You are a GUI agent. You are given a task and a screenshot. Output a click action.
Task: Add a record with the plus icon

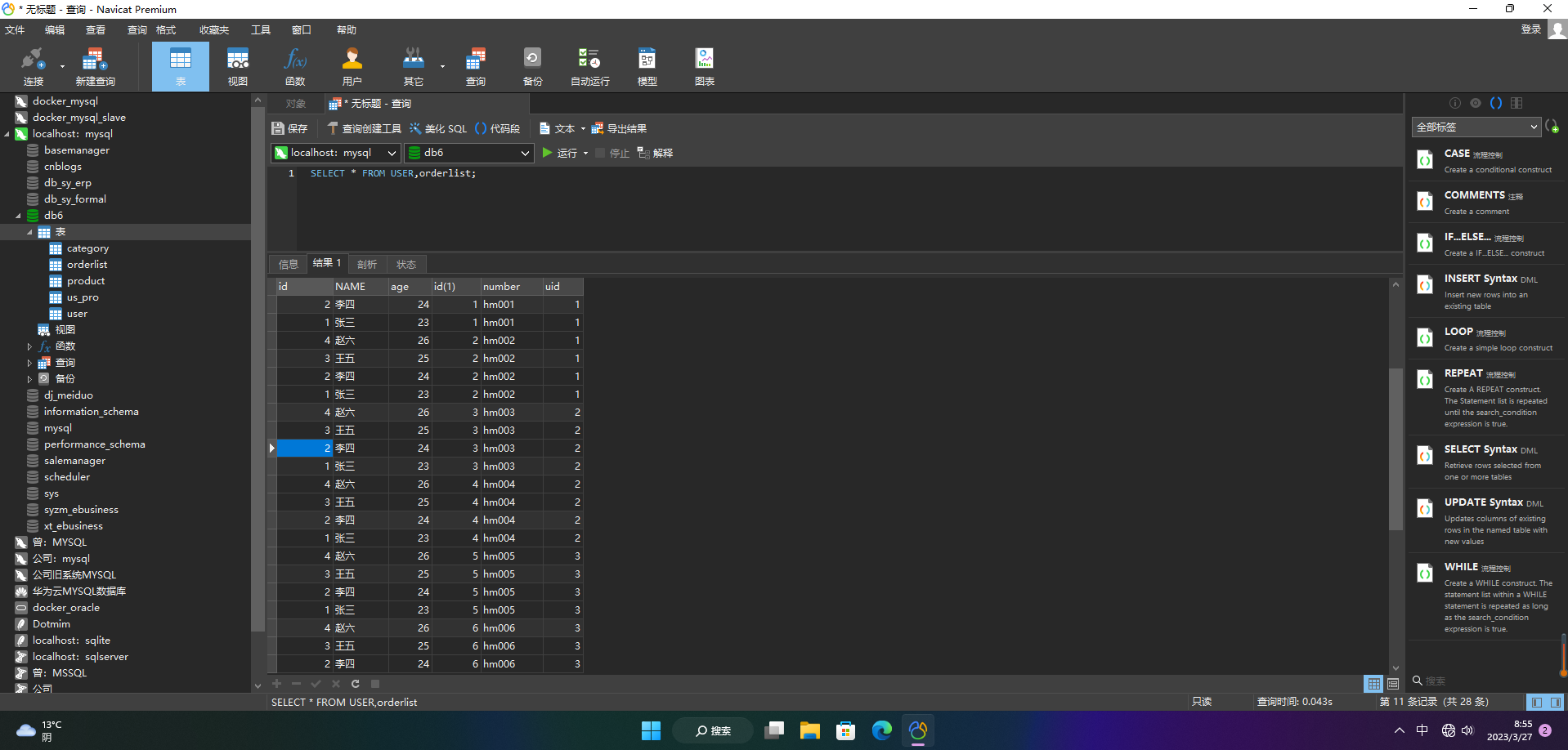pyautogui.click(x=277, y=684)
